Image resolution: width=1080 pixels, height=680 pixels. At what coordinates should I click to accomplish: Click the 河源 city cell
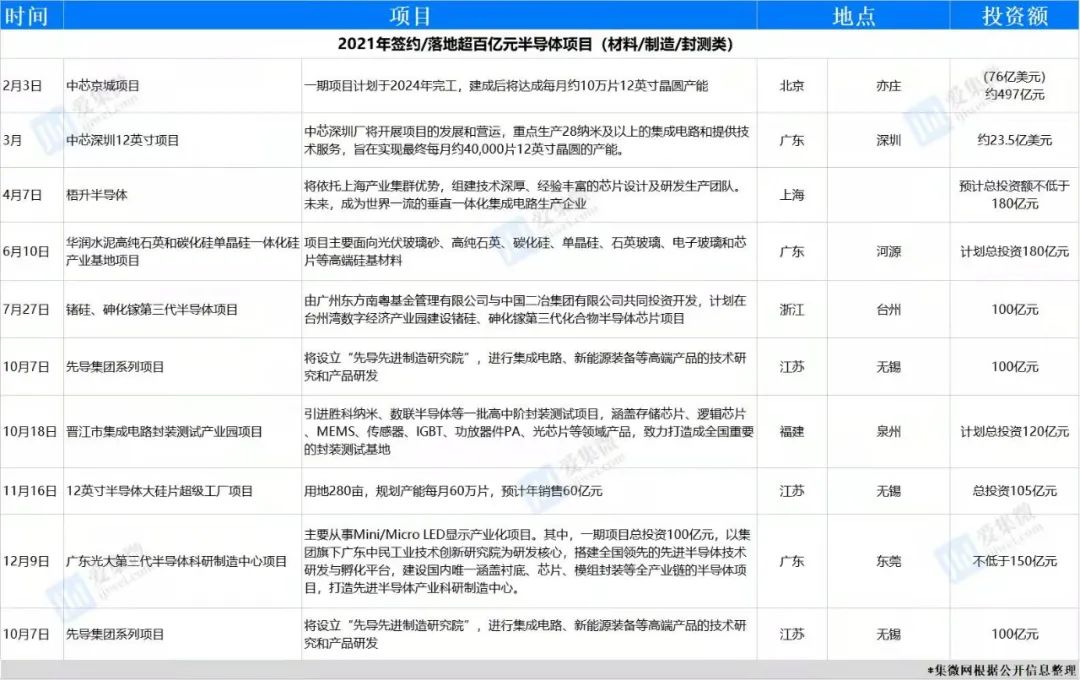click(889, 251)
